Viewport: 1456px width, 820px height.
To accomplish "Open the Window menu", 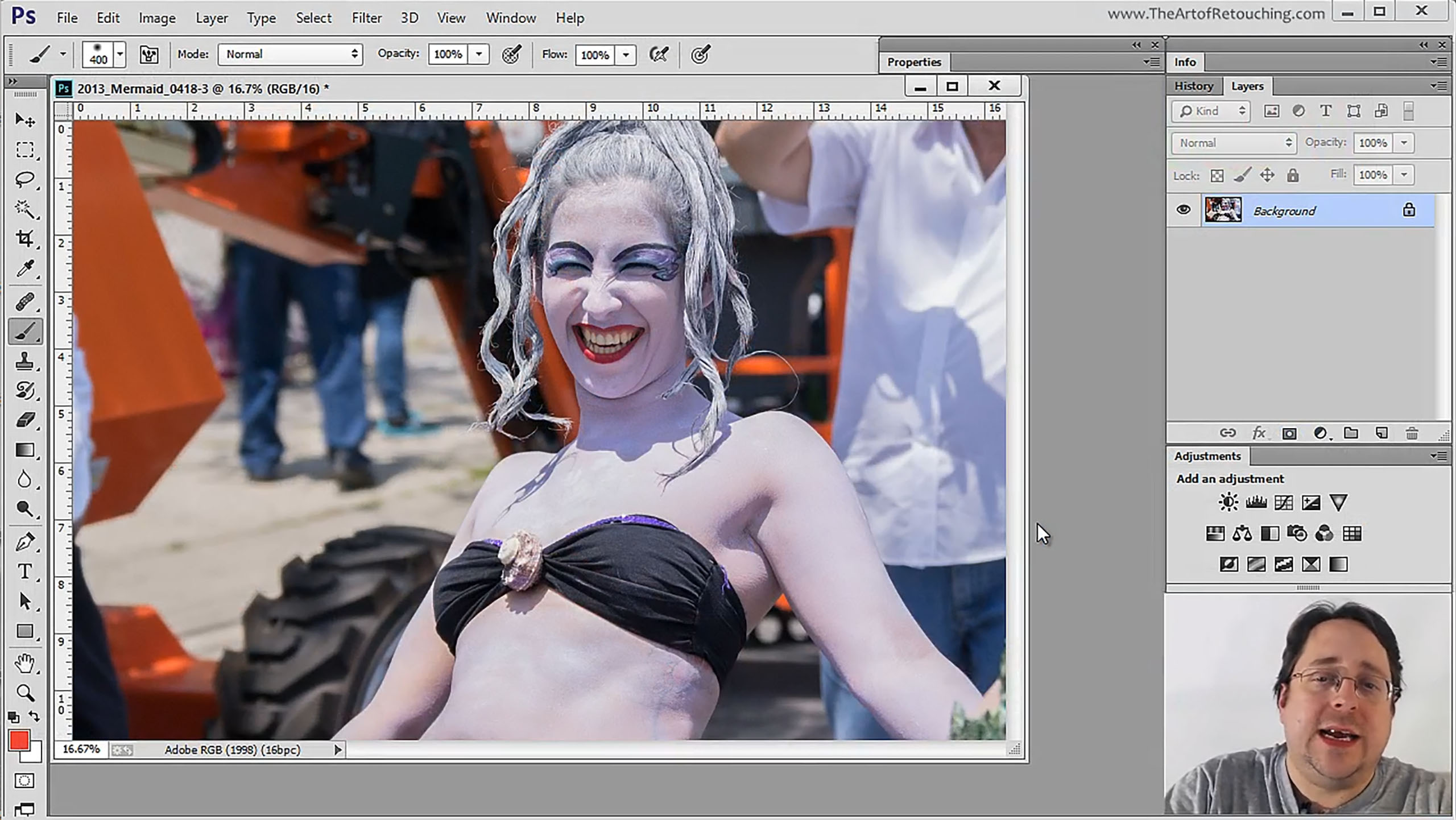I will tap(511, 18).
